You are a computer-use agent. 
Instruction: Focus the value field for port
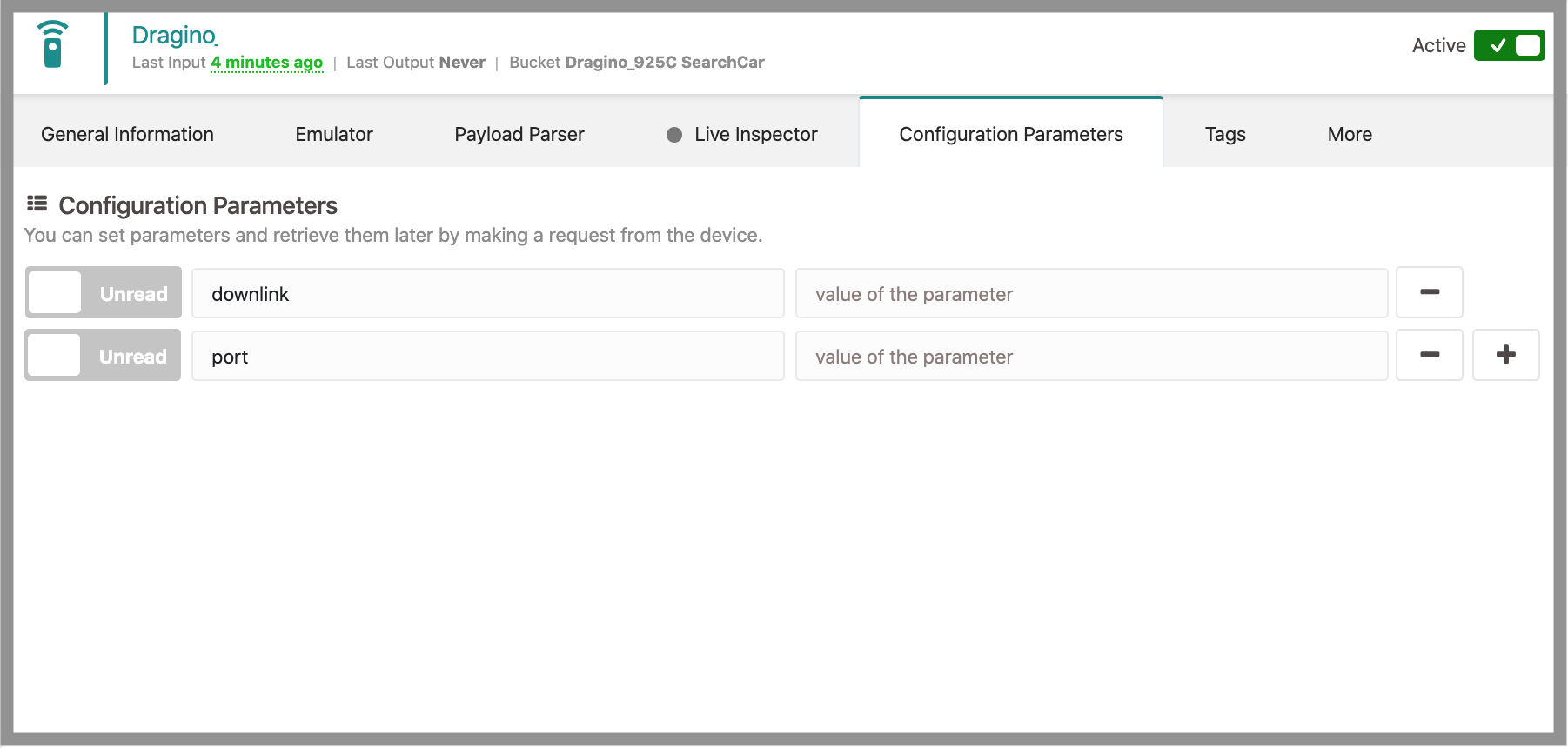pos(1092,356)
